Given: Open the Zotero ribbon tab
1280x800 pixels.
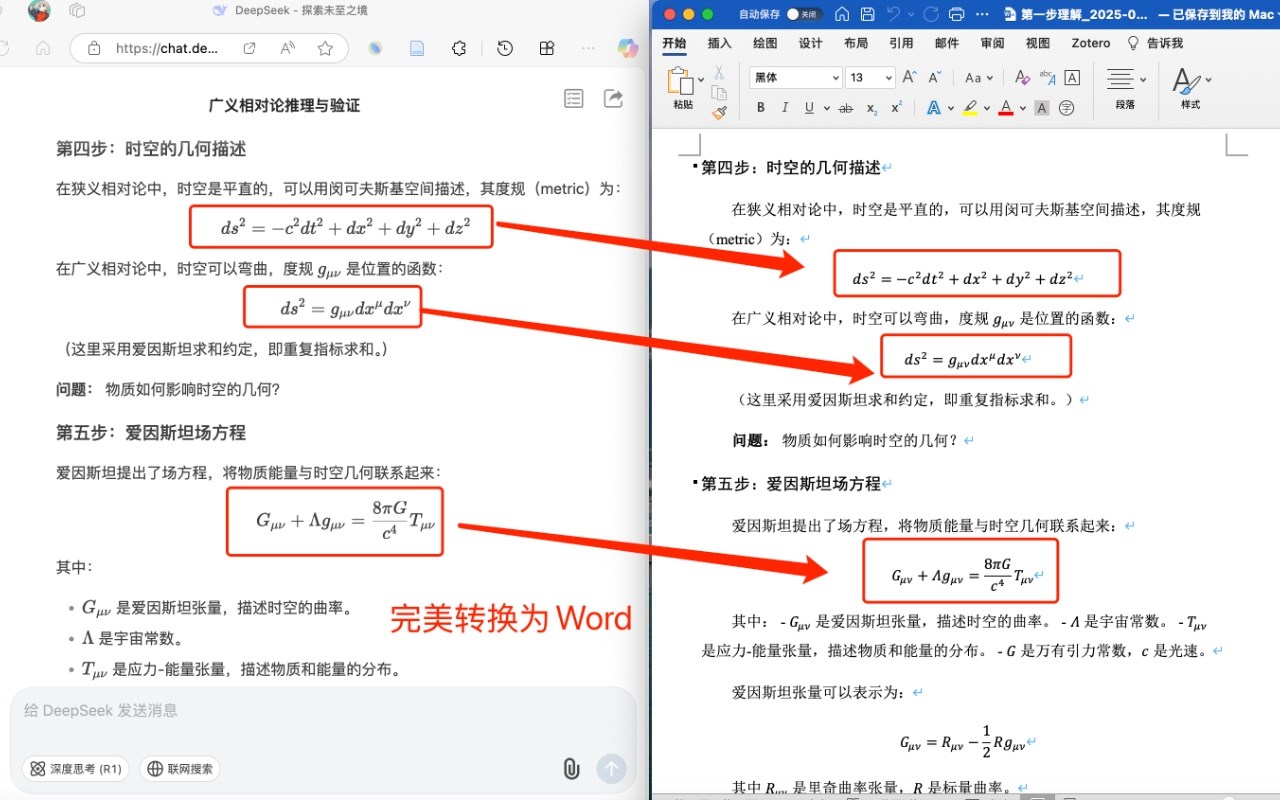Looking at the screenshot, I should tap(1090, 43).
